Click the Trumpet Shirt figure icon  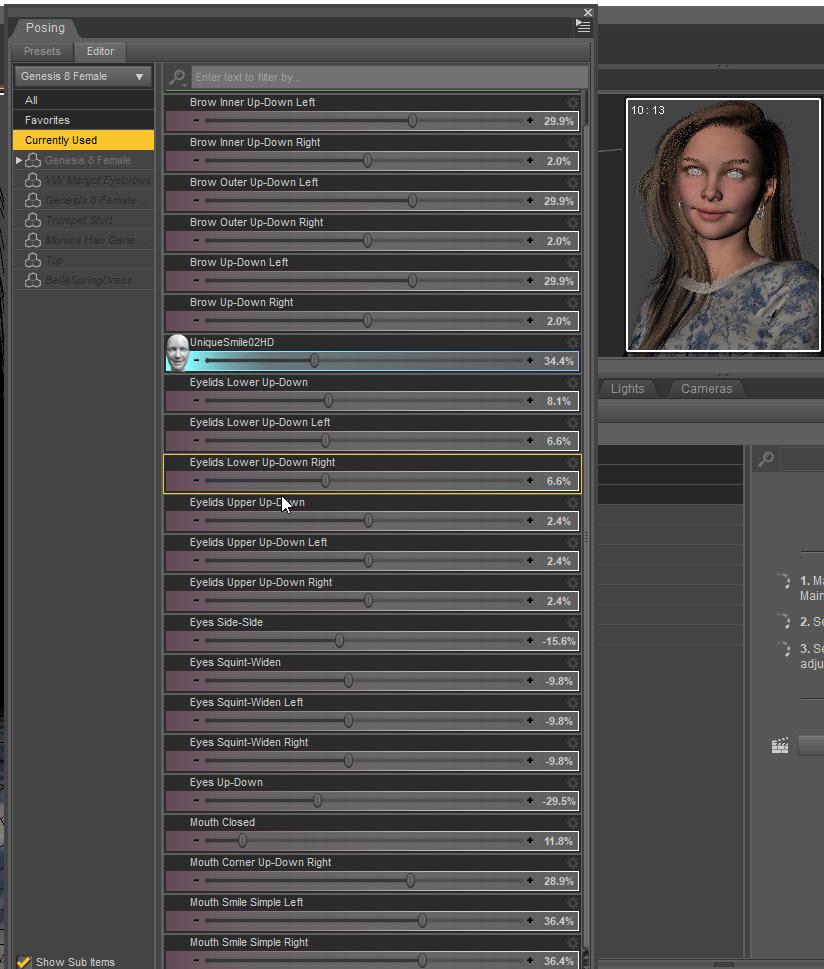[x=33, y=220]
